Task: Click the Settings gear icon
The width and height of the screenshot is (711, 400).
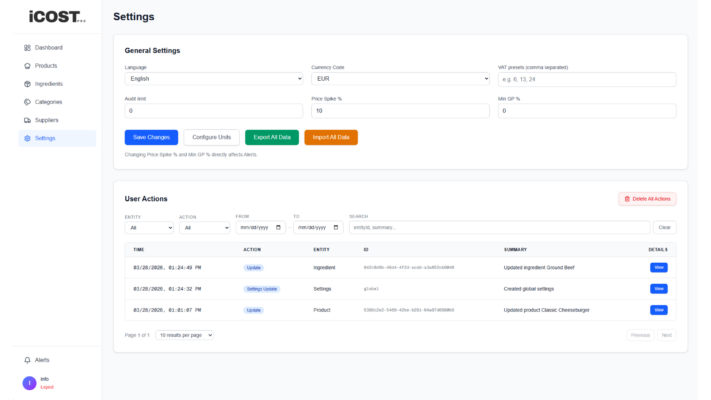Action: (27, 138)
